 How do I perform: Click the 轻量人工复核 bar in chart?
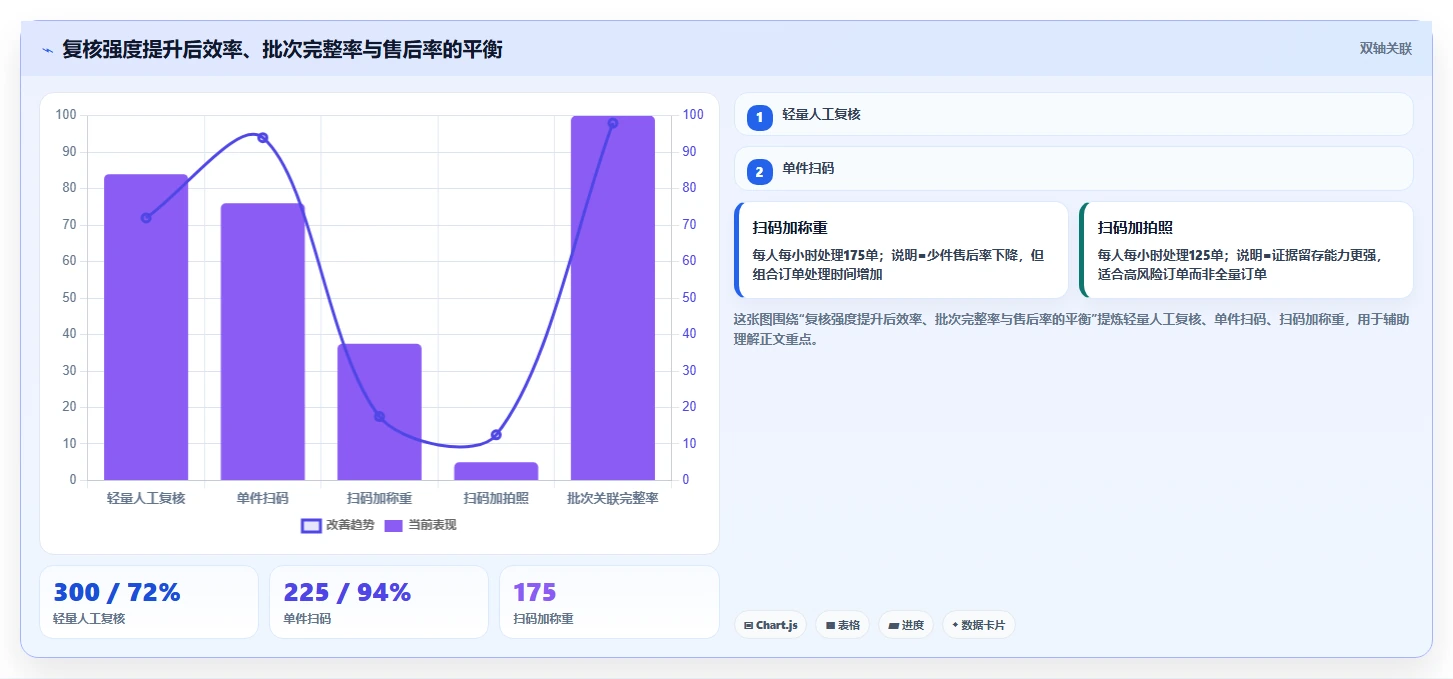coord(146,327)
